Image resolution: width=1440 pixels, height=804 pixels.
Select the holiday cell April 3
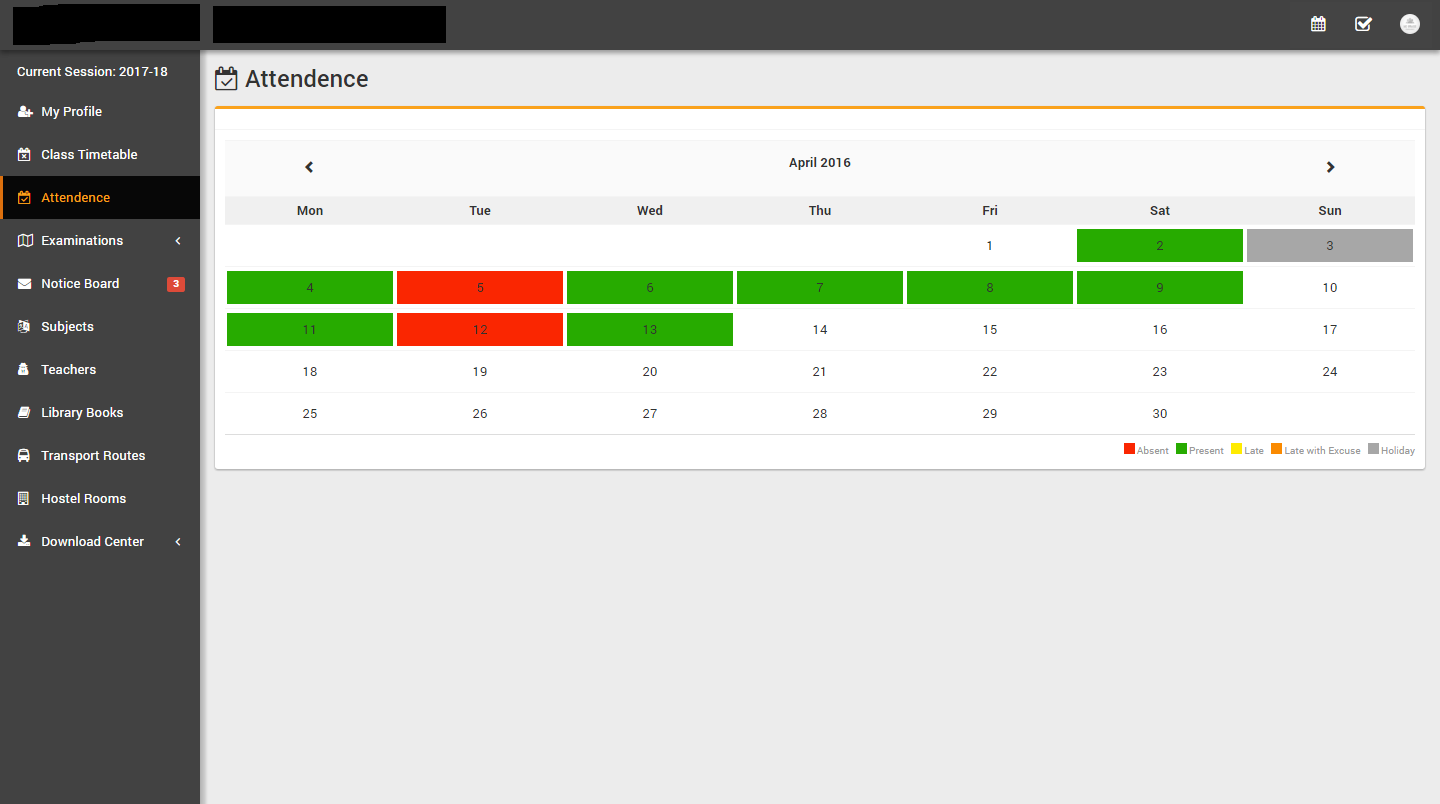point(1329,246)
